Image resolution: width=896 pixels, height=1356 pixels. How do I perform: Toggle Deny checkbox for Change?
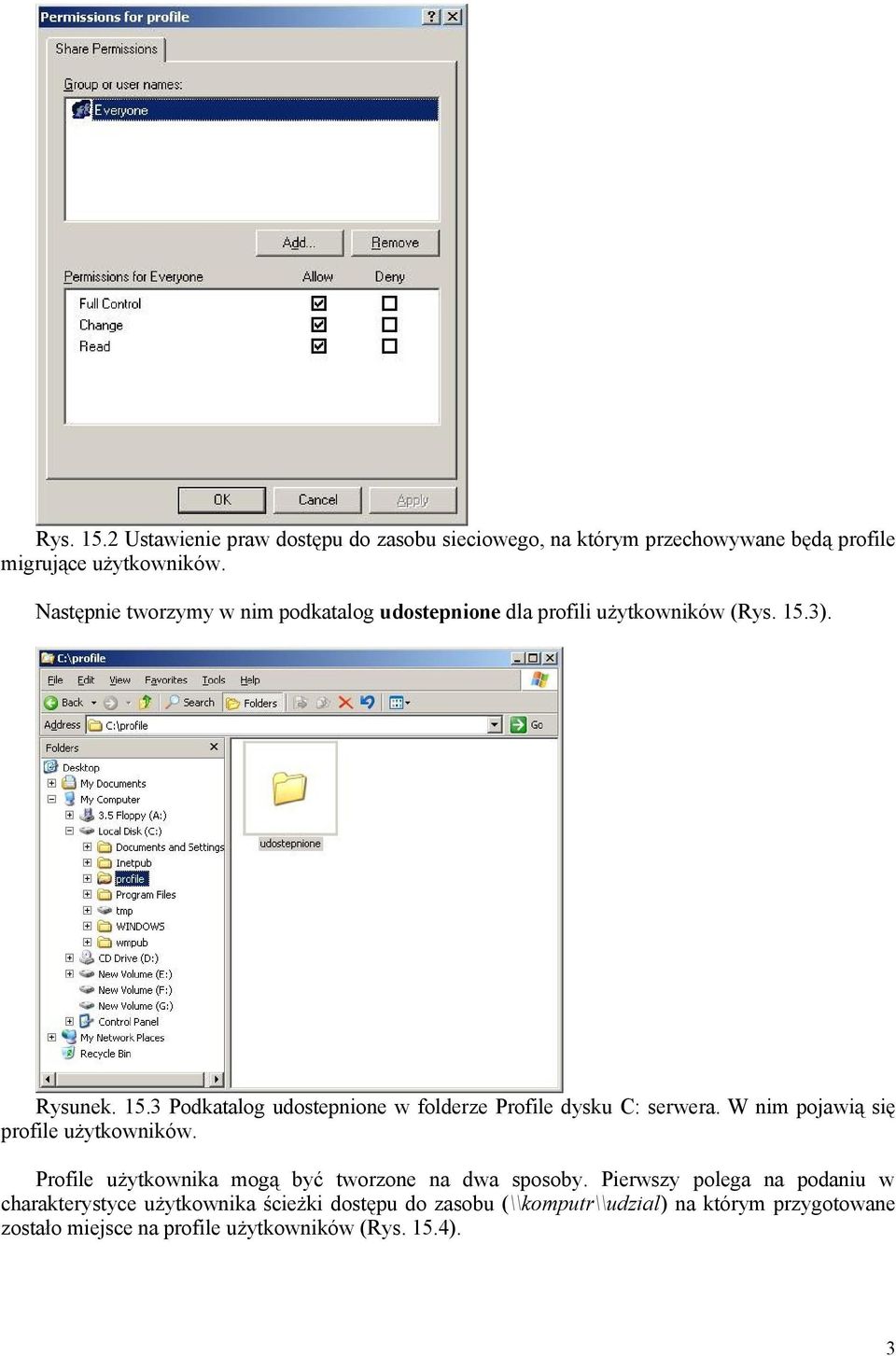coord(390,325)
